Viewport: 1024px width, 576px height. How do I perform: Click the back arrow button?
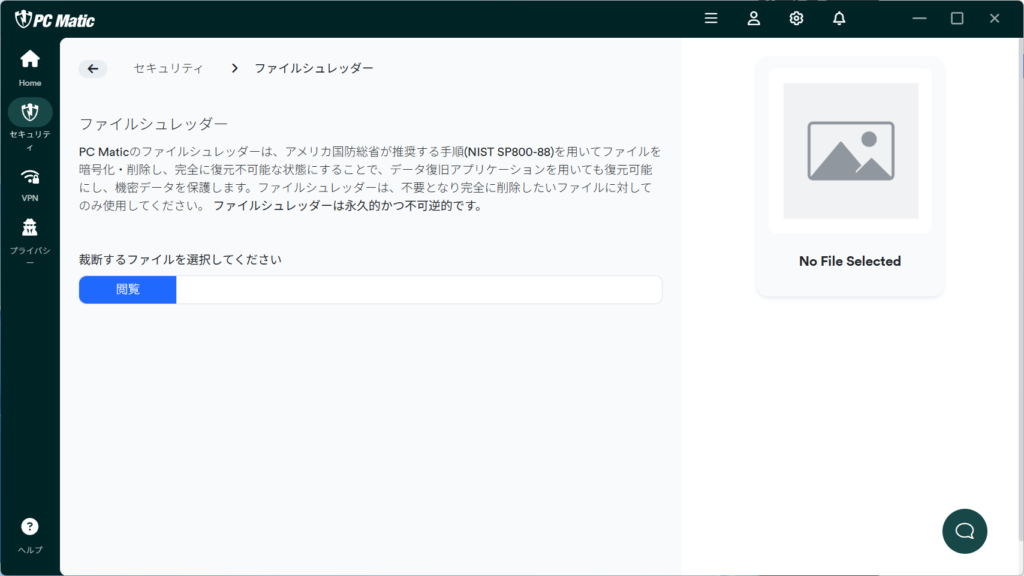(93, 69)
